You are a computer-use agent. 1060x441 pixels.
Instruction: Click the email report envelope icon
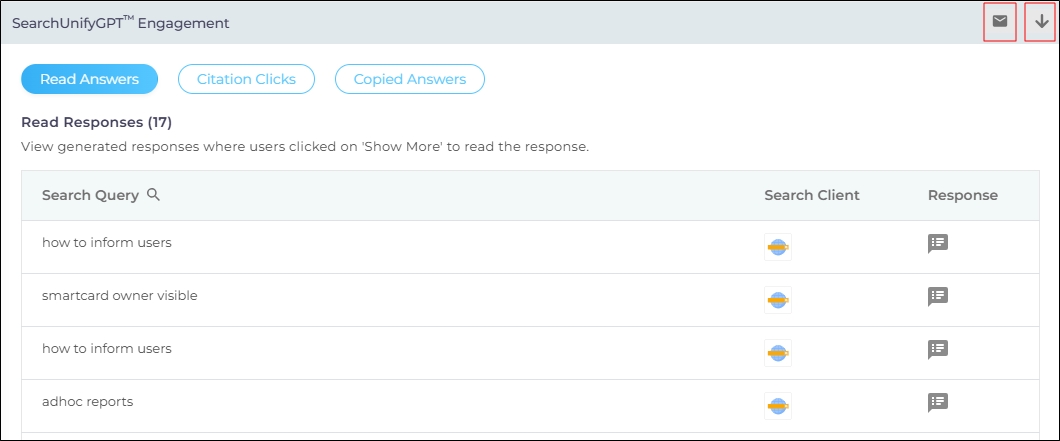click(x=999, y=21)
